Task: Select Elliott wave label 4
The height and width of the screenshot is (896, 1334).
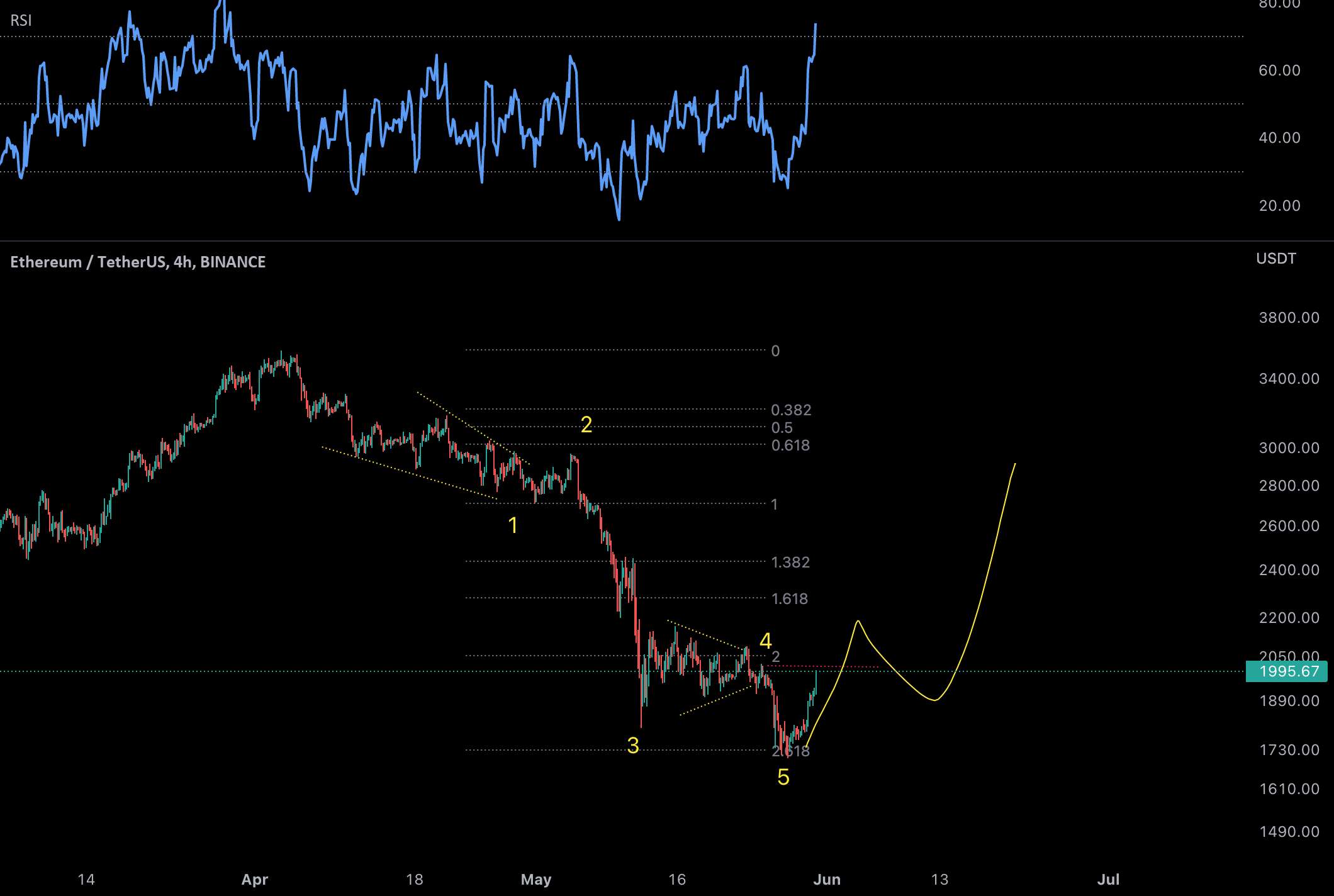Action: 765,641
